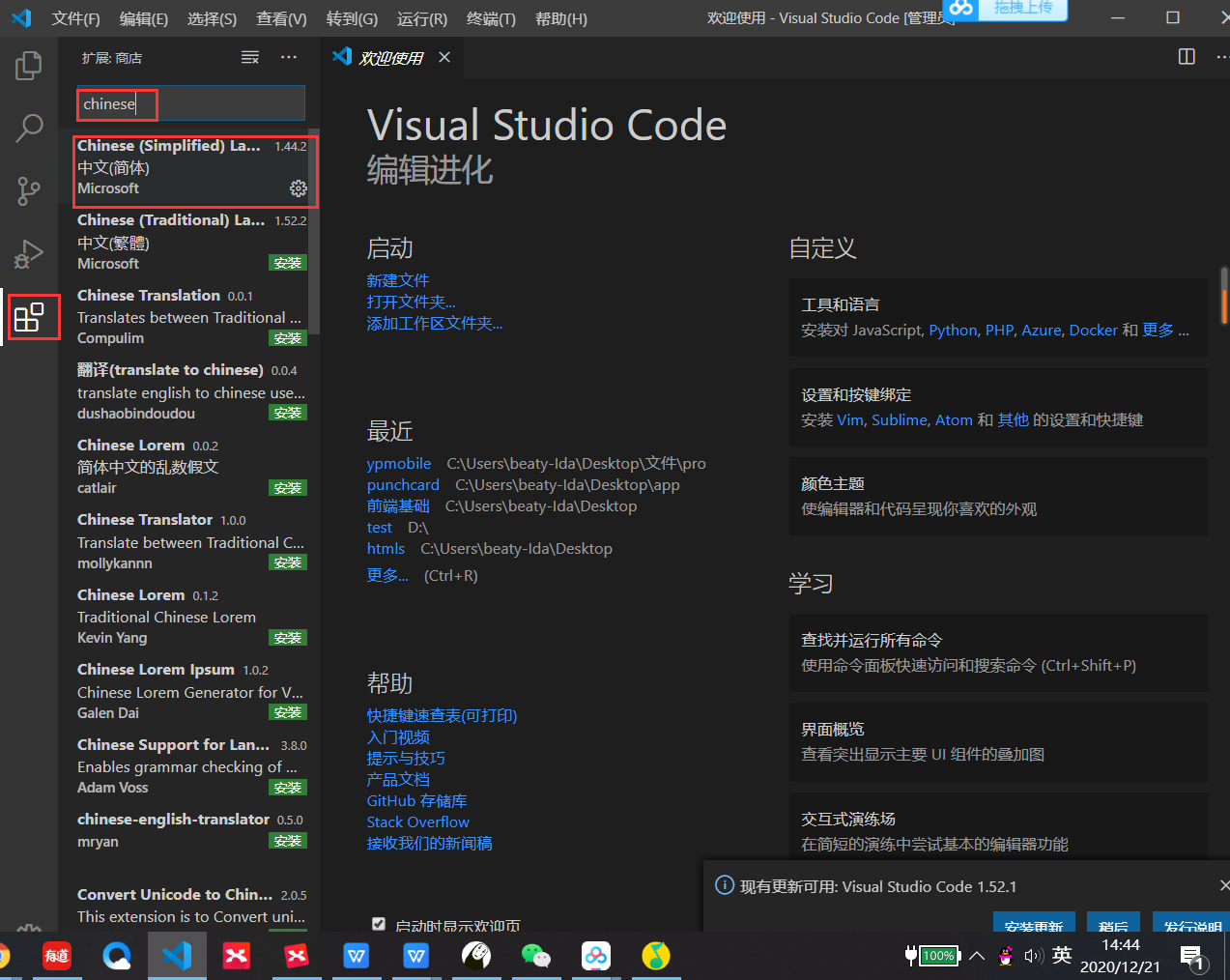Open 快捷键速查表(可打印) link
Screen dimensions: 1230x980
(x=442, y=715)
